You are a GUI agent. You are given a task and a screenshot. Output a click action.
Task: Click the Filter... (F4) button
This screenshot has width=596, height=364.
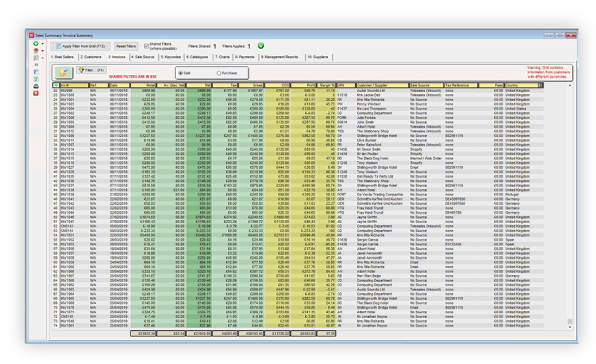[91, 70]
